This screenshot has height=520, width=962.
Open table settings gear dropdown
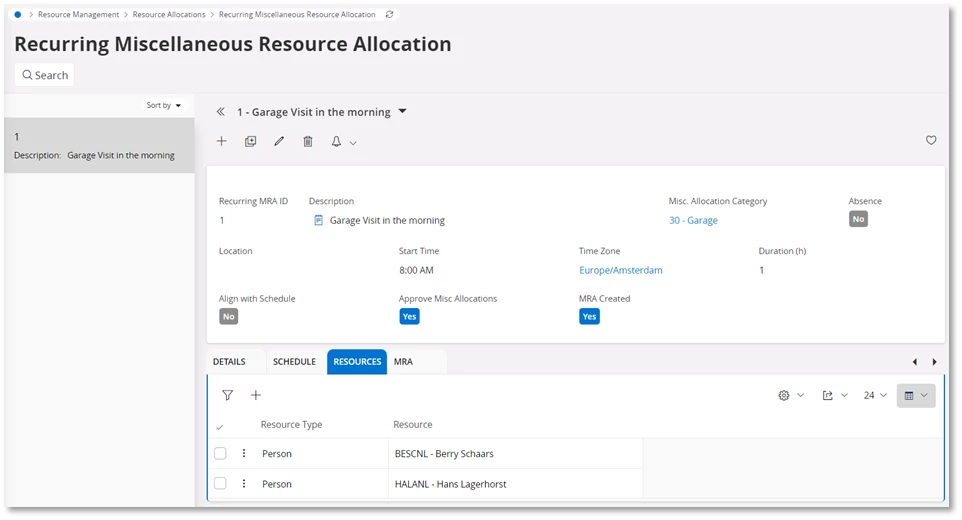point(791,396)
